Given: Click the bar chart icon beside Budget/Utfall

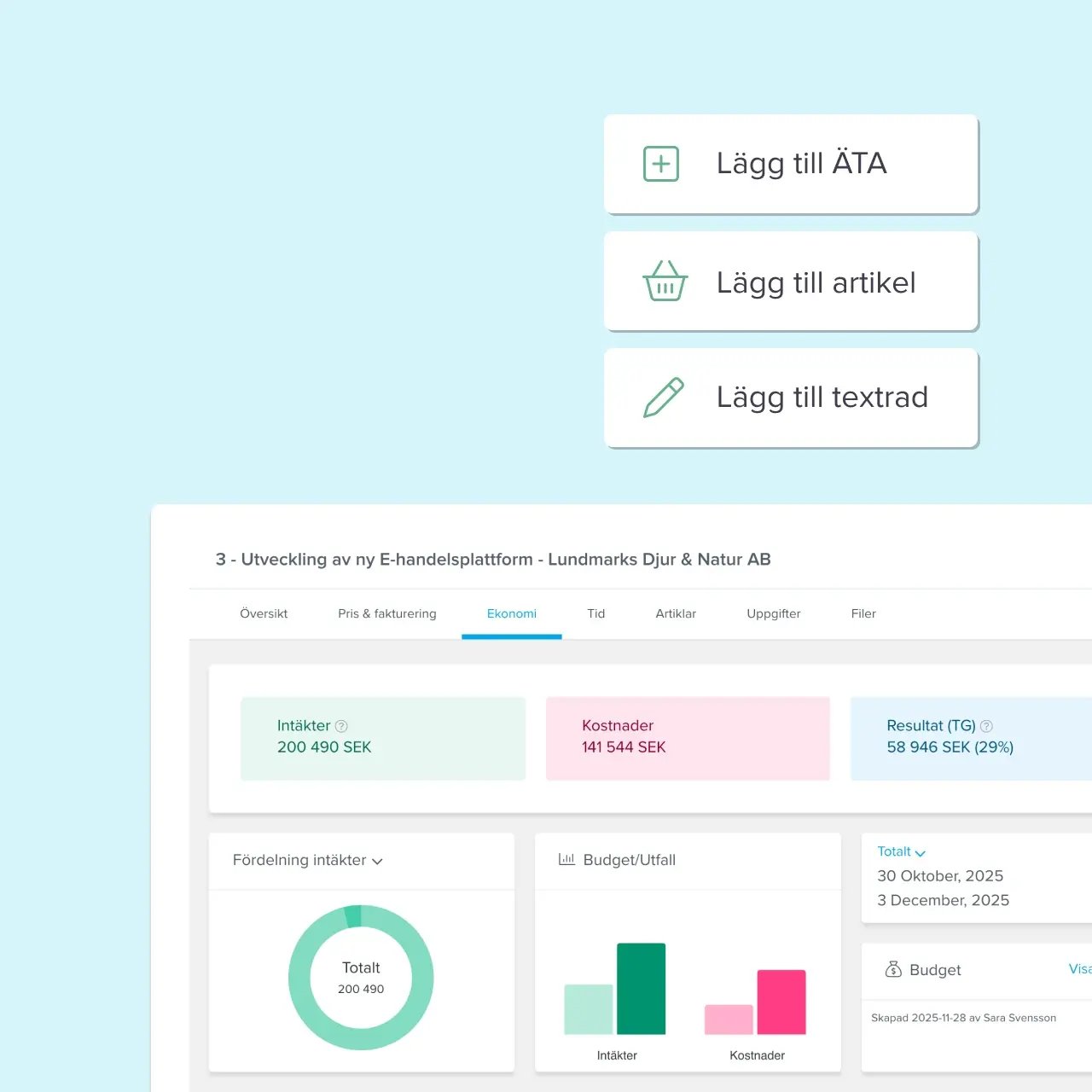Looking at the screenshot, I should click(566, 860).
